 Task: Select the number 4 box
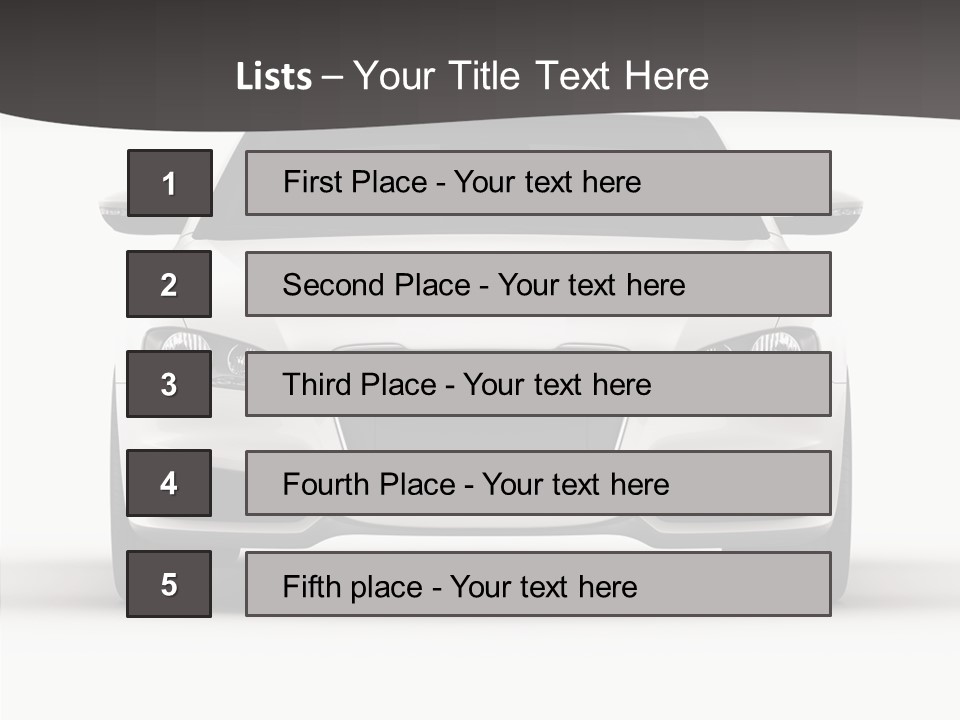pos(169,483)
